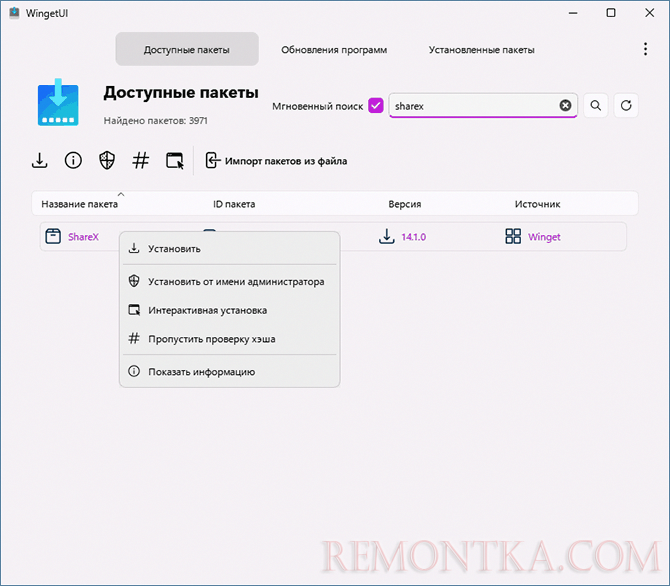Screen dimensions: 670x586
Task: Reload the package list with the refresh icon
Action: pyautogui.click(x=626, y=106)
